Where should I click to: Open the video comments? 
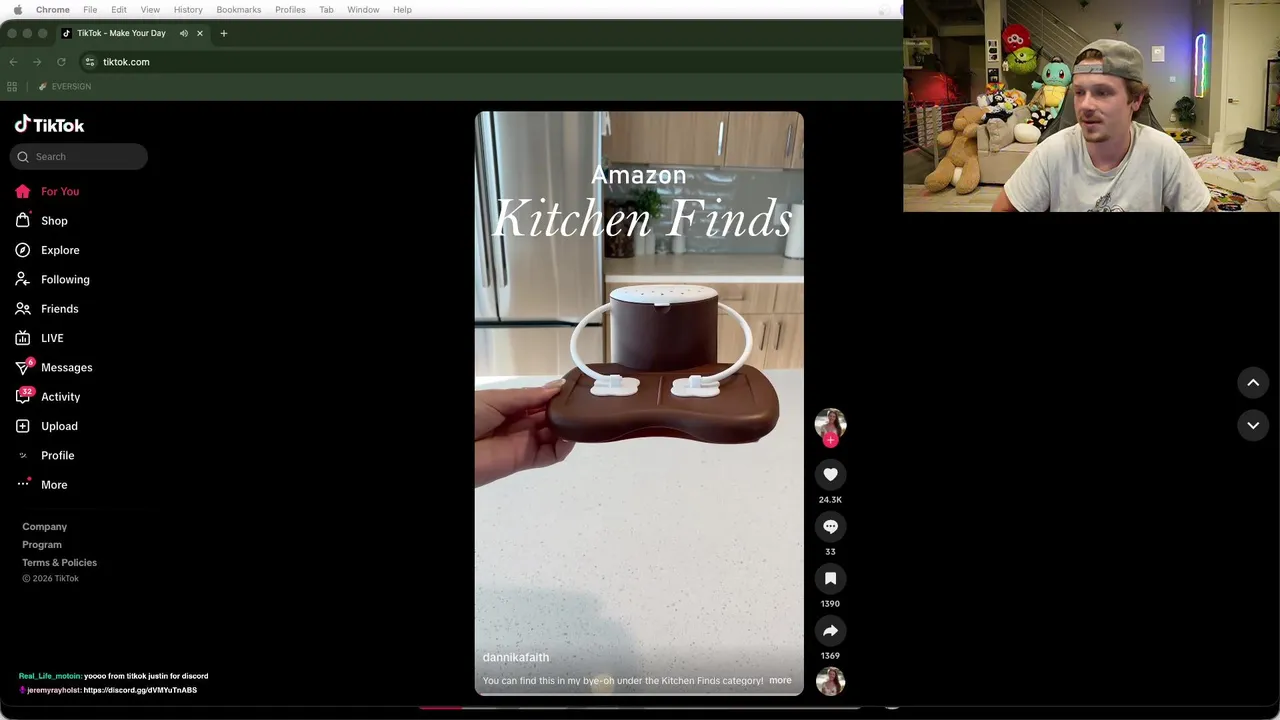tap(830, 527)
